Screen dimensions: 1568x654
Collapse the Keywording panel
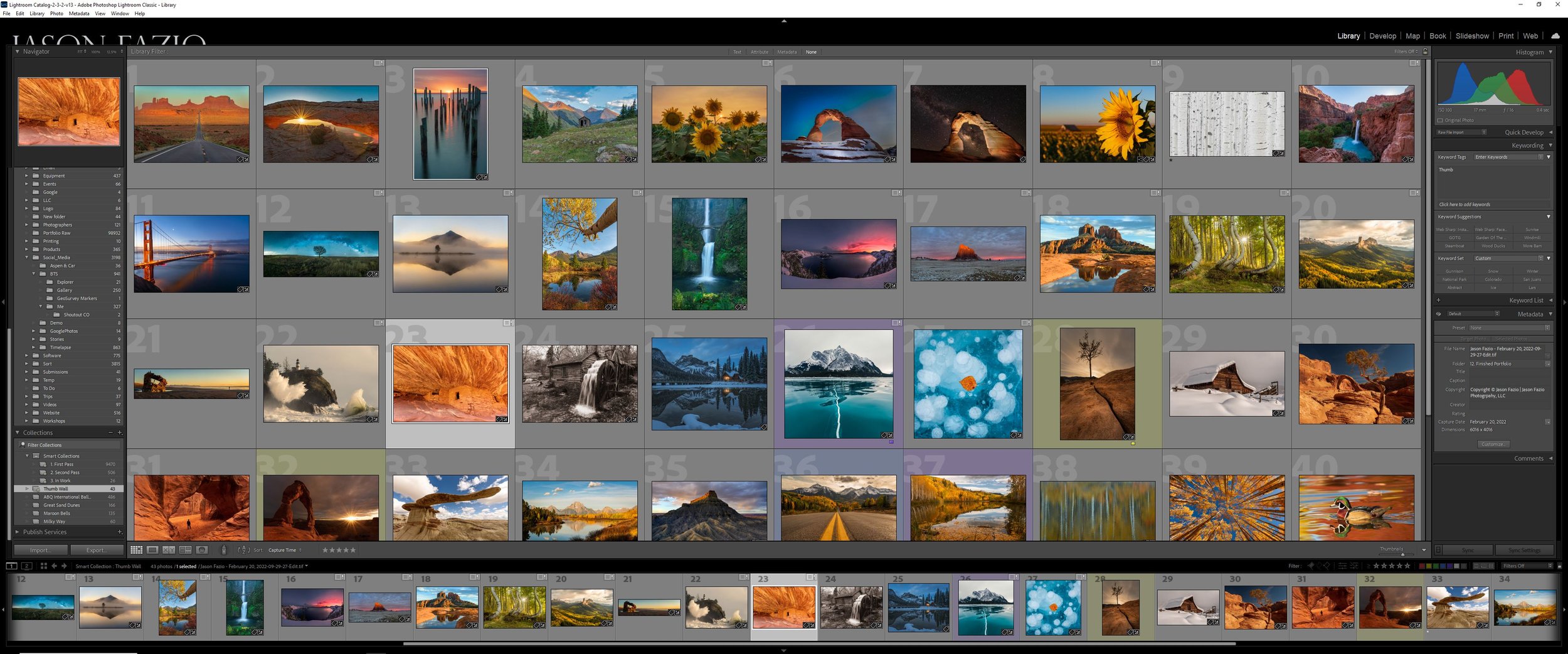(1550, 145)
